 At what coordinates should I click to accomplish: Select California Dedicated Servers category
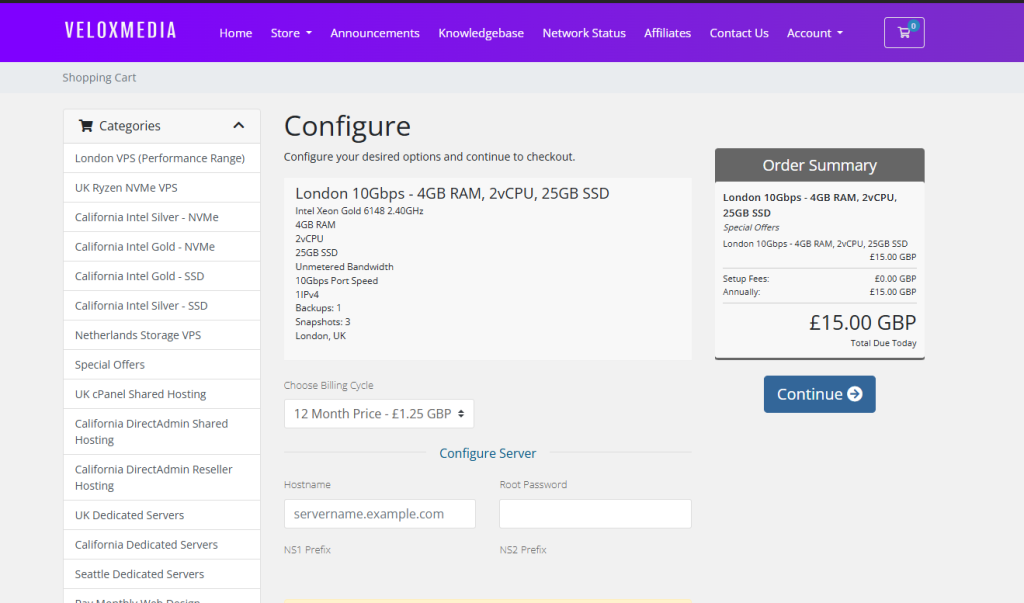162,544
